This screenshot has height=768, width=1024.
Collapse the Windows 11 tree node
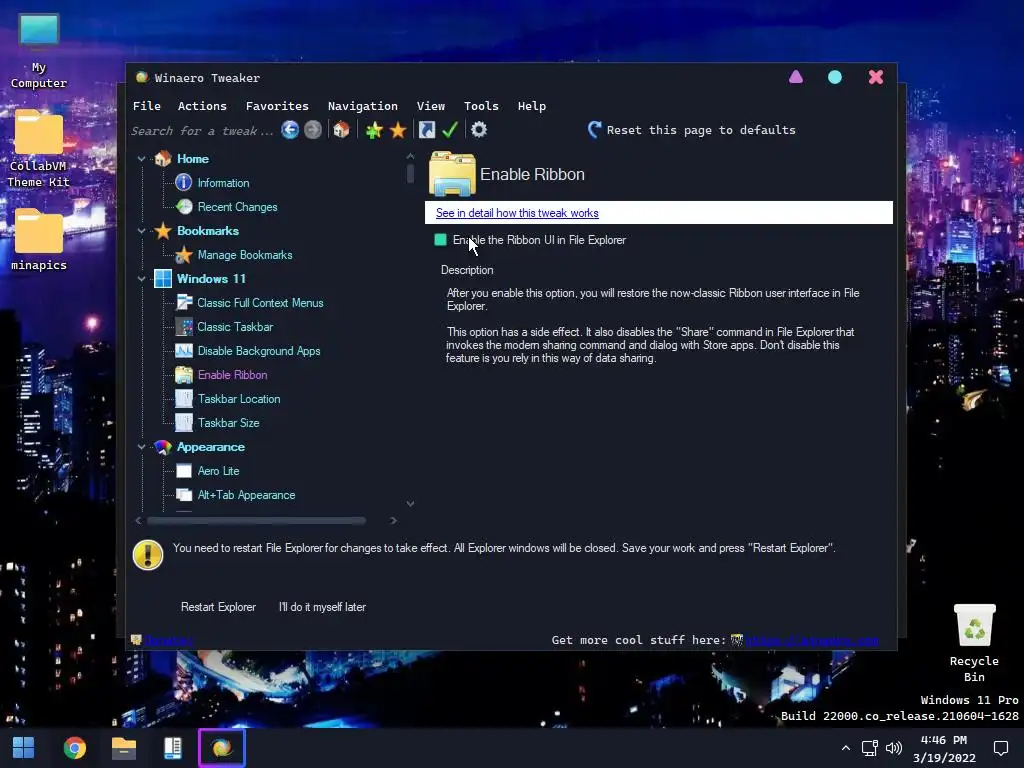pos(141,279)
